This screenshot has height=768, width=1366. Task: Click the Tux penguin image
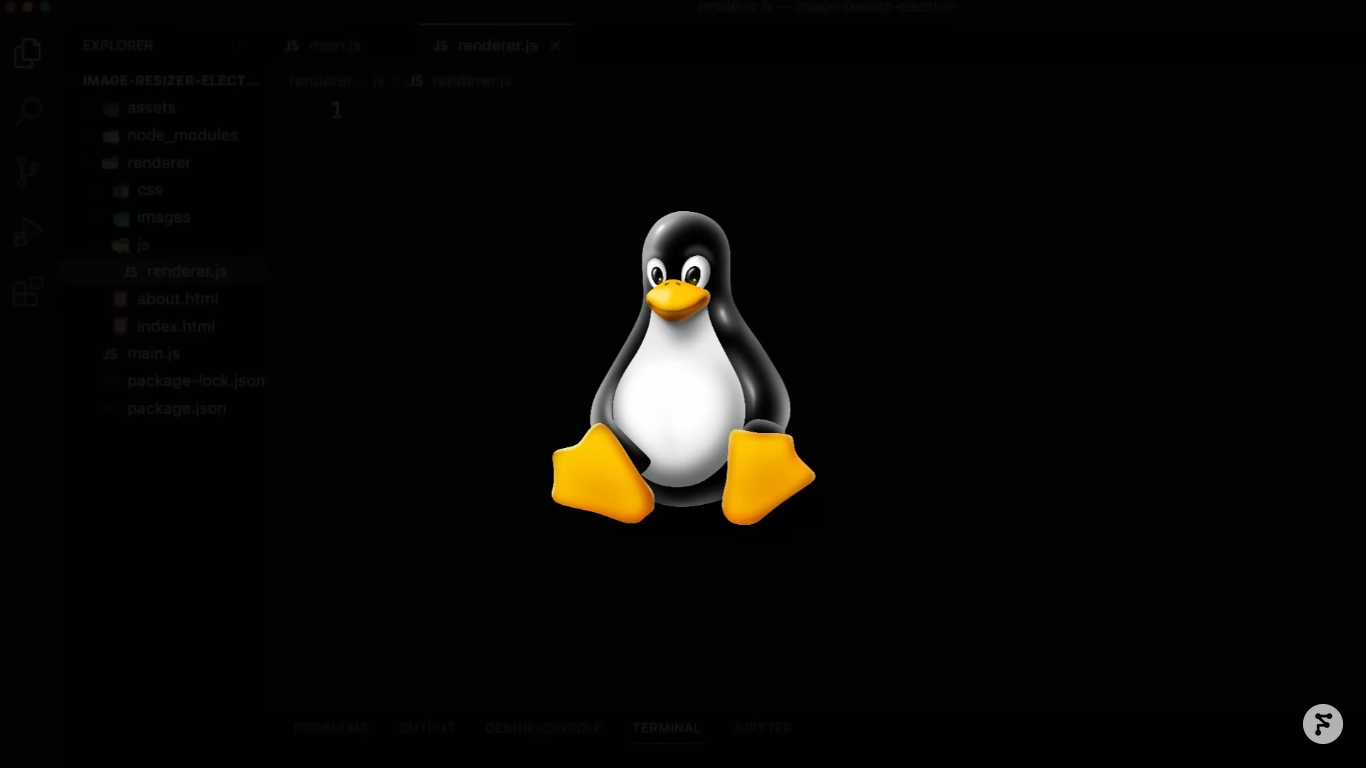tap(683, 368)
